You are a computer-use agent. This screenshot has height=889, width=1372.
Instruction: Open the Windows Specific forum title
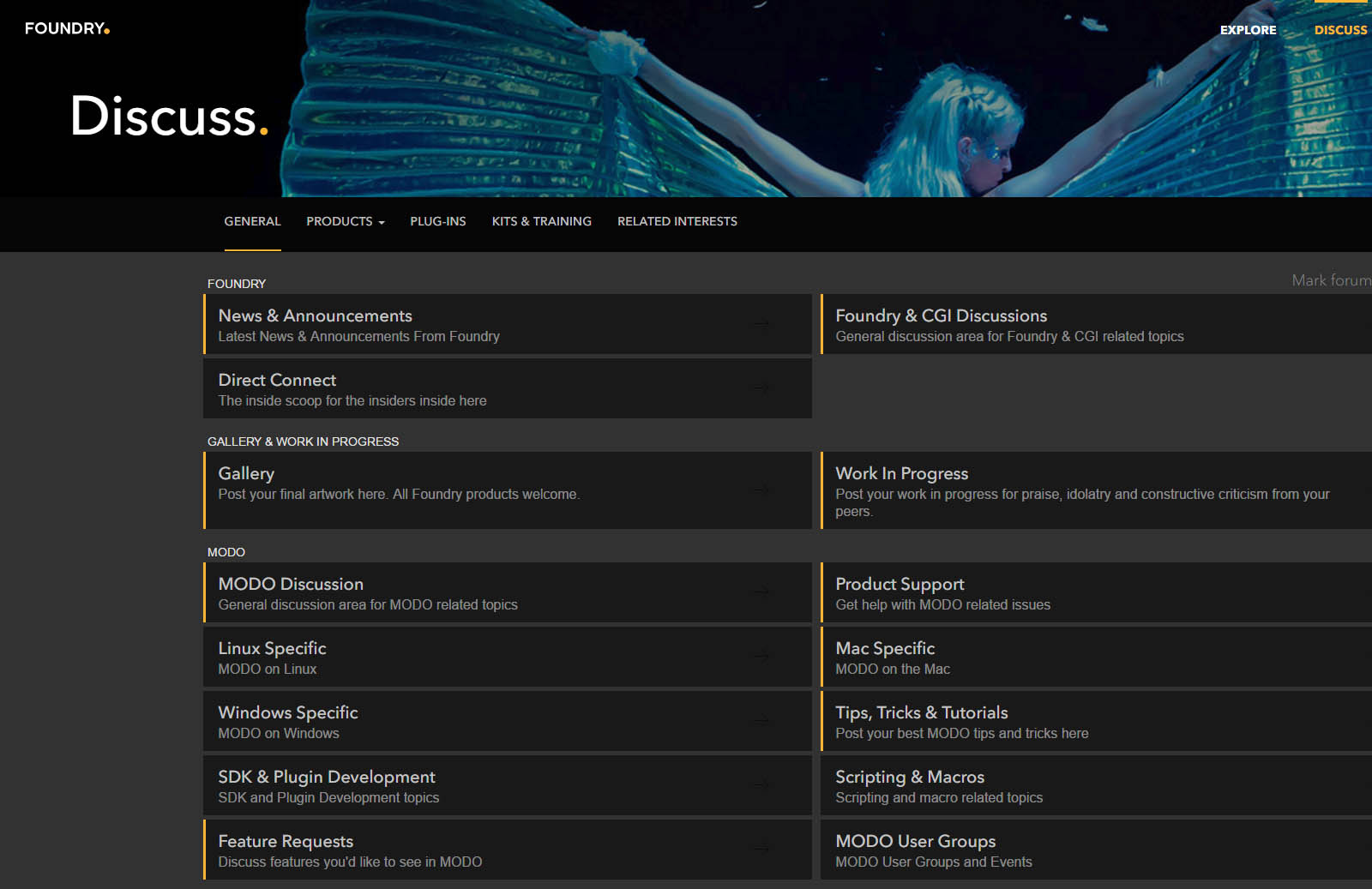288,712
